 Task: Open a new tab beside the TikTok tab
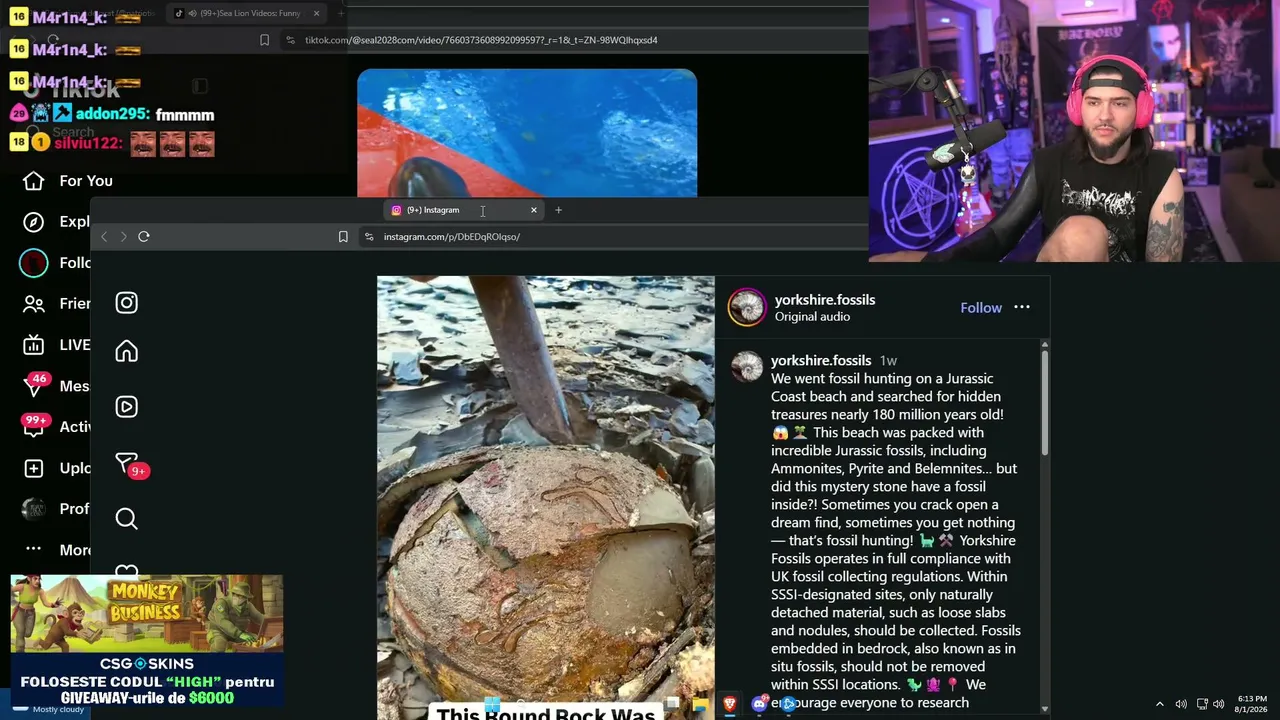pos(341,13)
